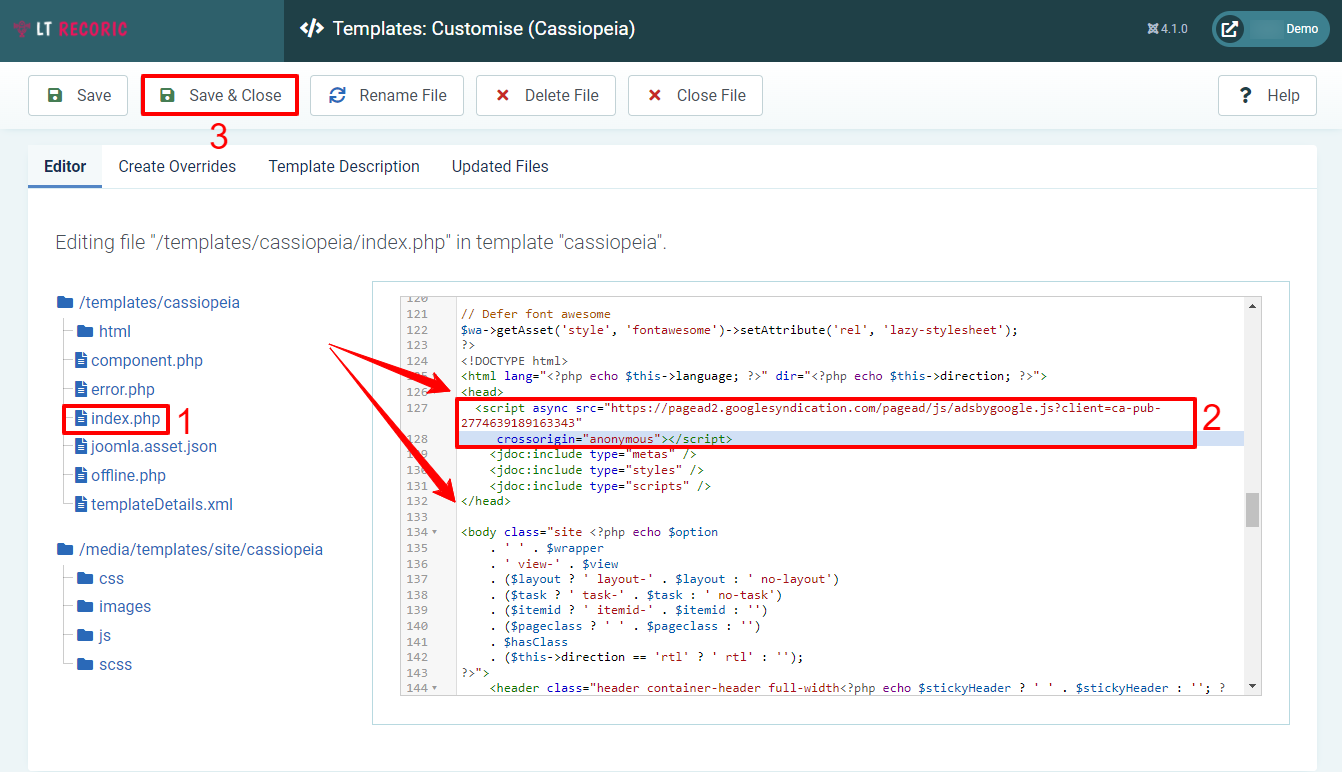
Task: Click the folder icon next to html
Action: pyautogui.click(x=85, y=331)
